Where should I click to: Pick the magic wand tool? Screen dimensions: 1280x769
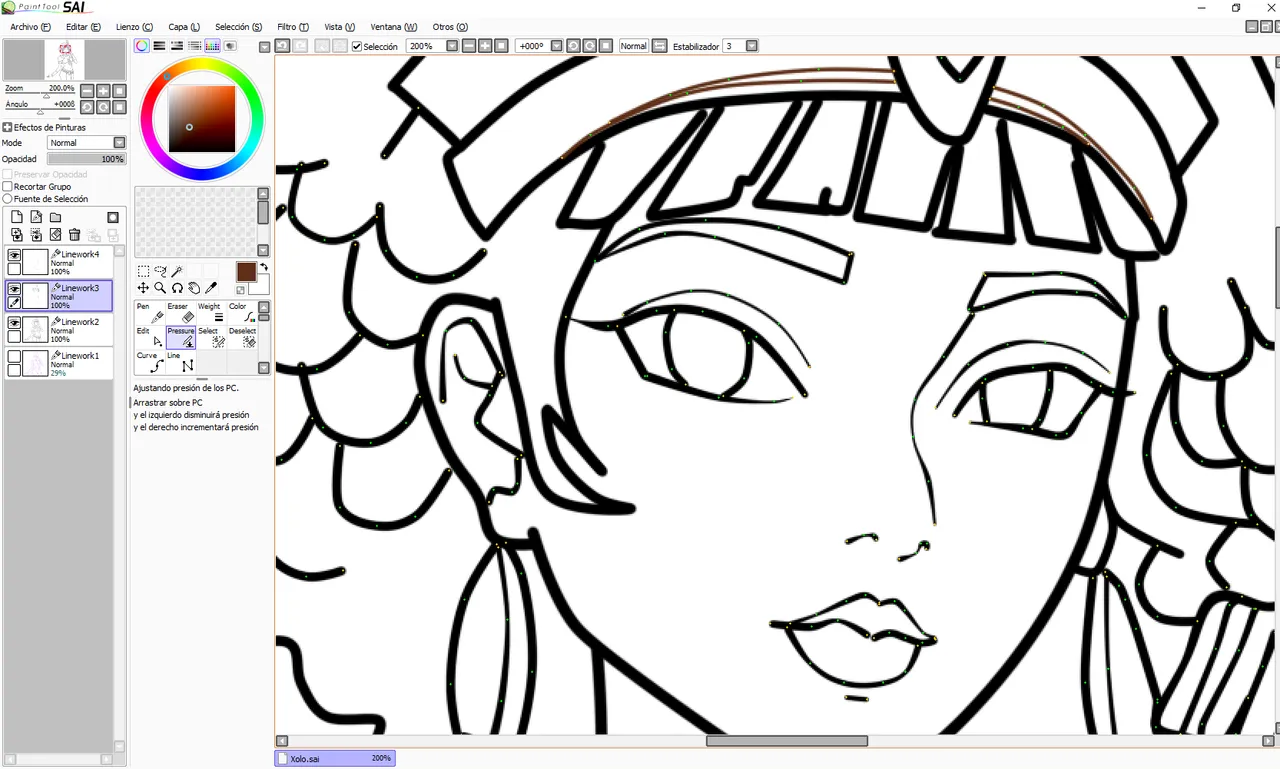[177, 271]
